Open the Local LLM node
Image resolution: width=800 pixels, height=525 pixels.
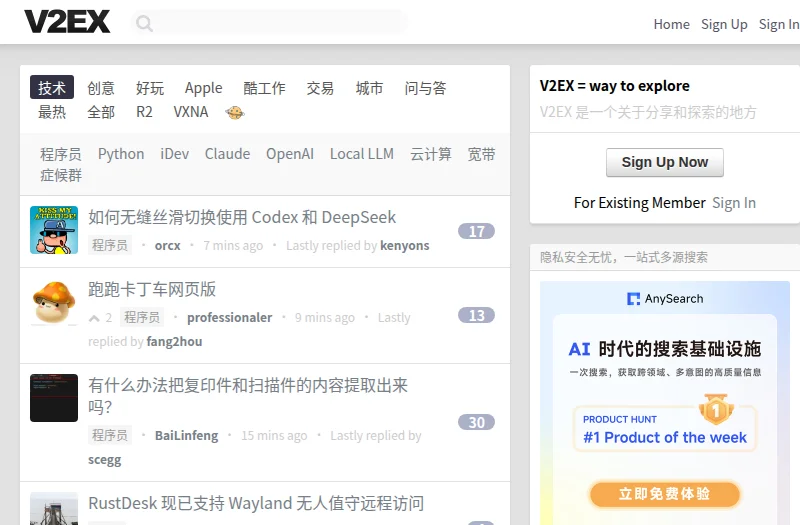[362, 154]
